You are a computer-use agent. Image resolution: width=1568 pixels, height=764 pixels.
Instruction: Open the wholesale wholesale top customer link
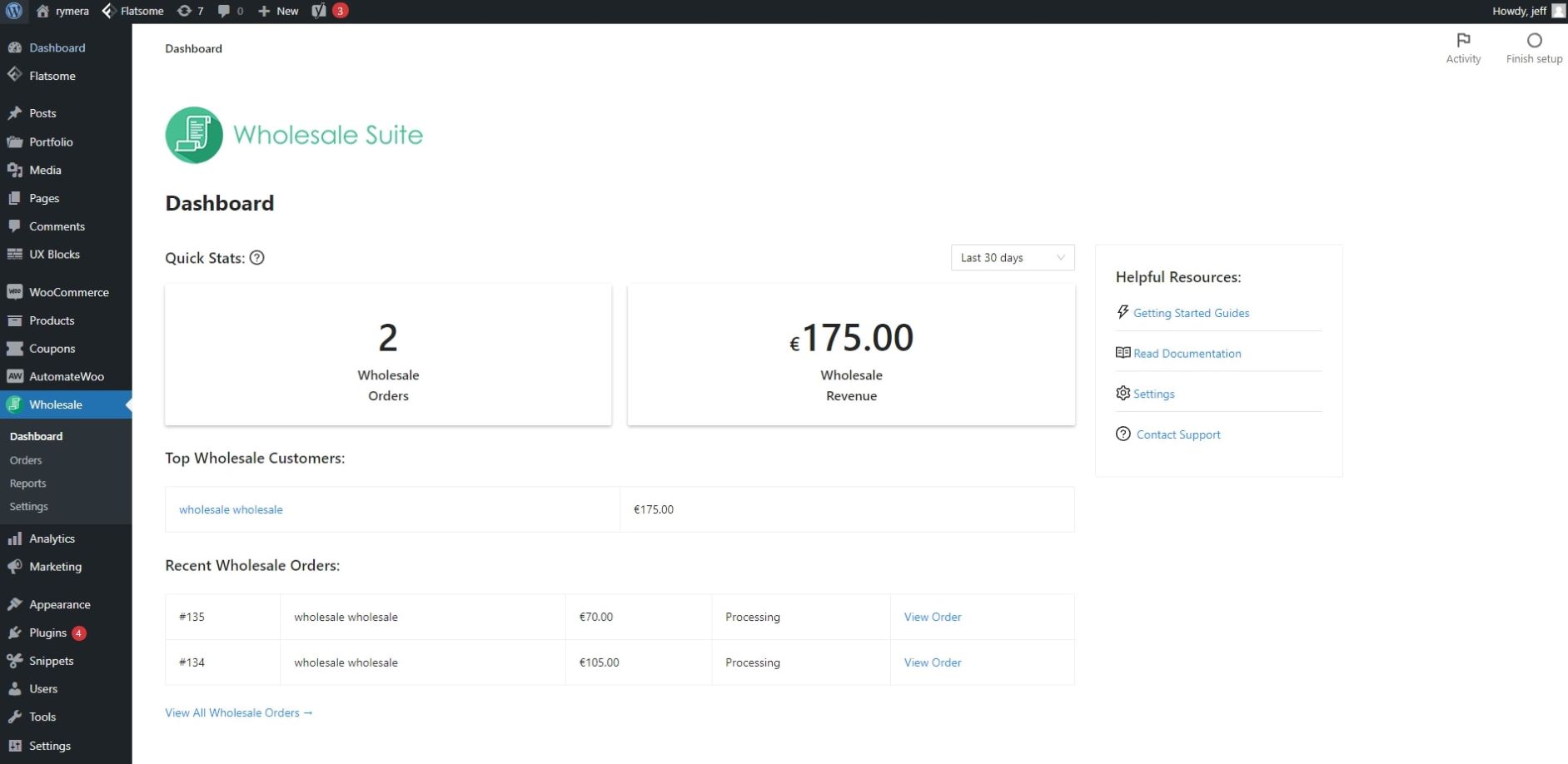(231, 509)
